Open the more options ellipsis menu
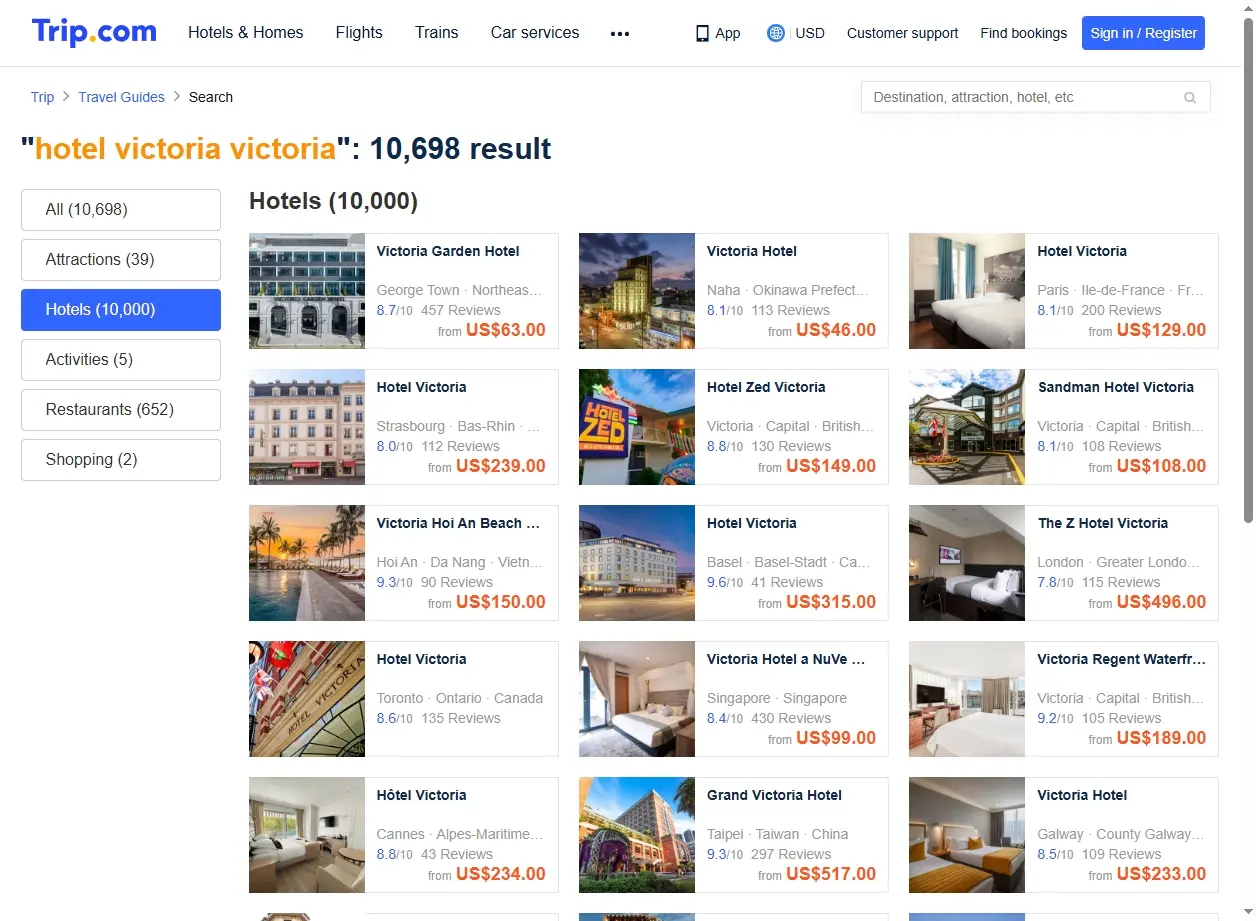This screenshot has width=1256, height=921. click(x=620, y=33)
